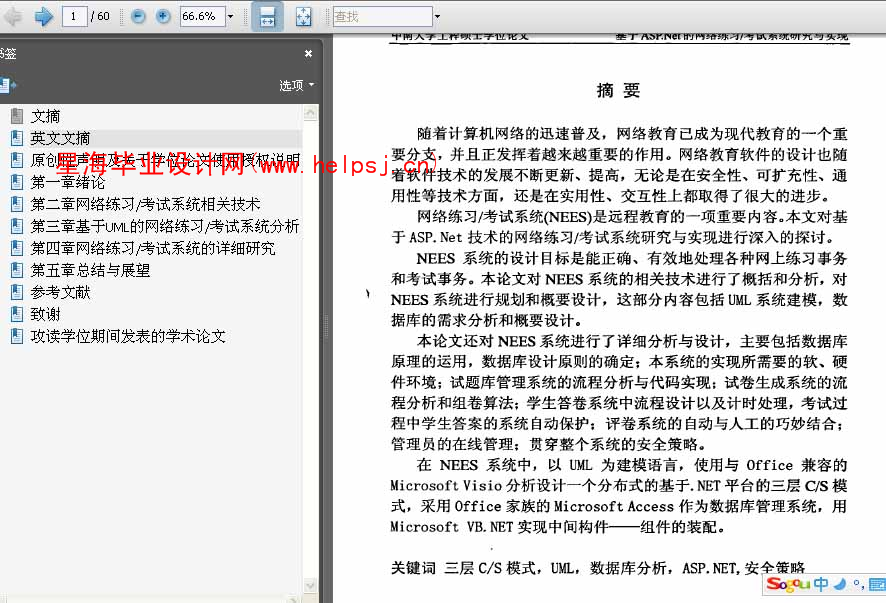
Task: Toggle Sogou half/full-width moon icon
Action: coord(840,584)
